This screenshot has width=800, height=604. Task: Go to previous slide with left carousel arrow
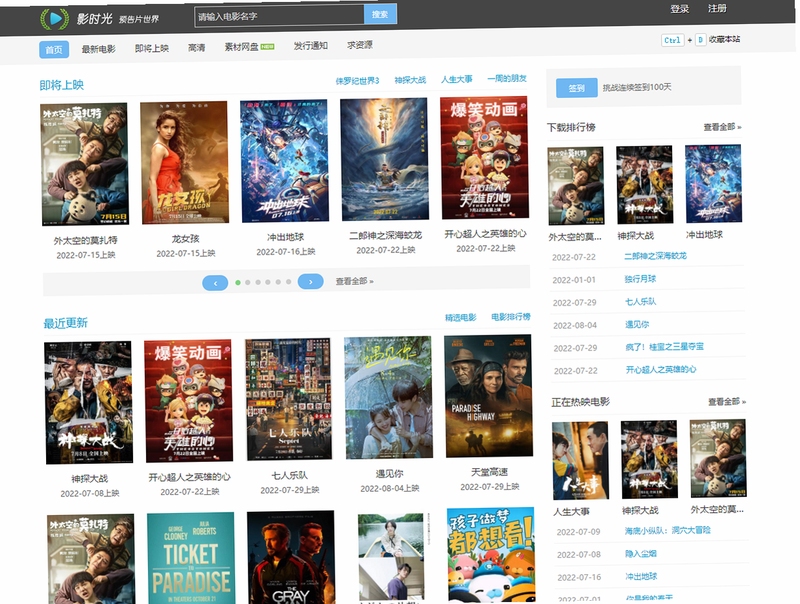pyautogui.click(x=215, y=283)
